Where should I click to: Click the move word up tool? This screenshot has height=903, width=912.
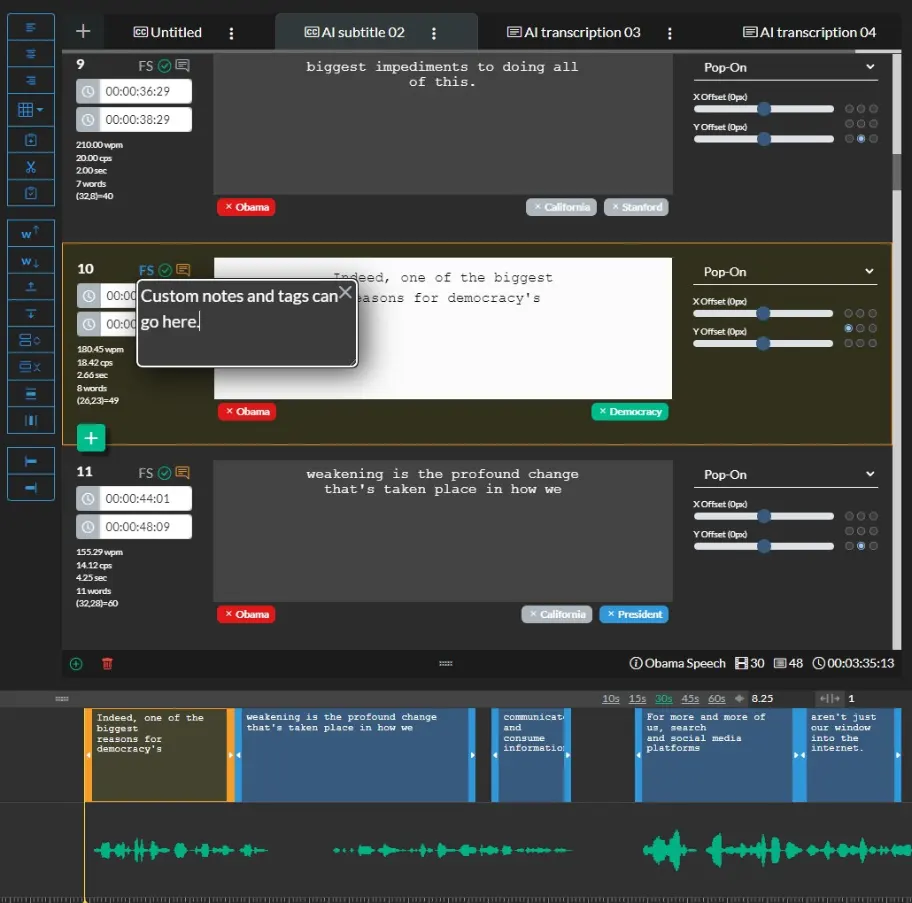[x=31, y=233]
